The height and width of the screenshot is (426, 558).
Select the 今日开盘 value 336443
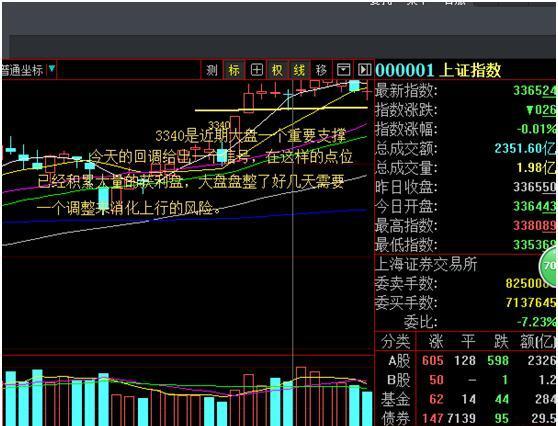[535, 206]
